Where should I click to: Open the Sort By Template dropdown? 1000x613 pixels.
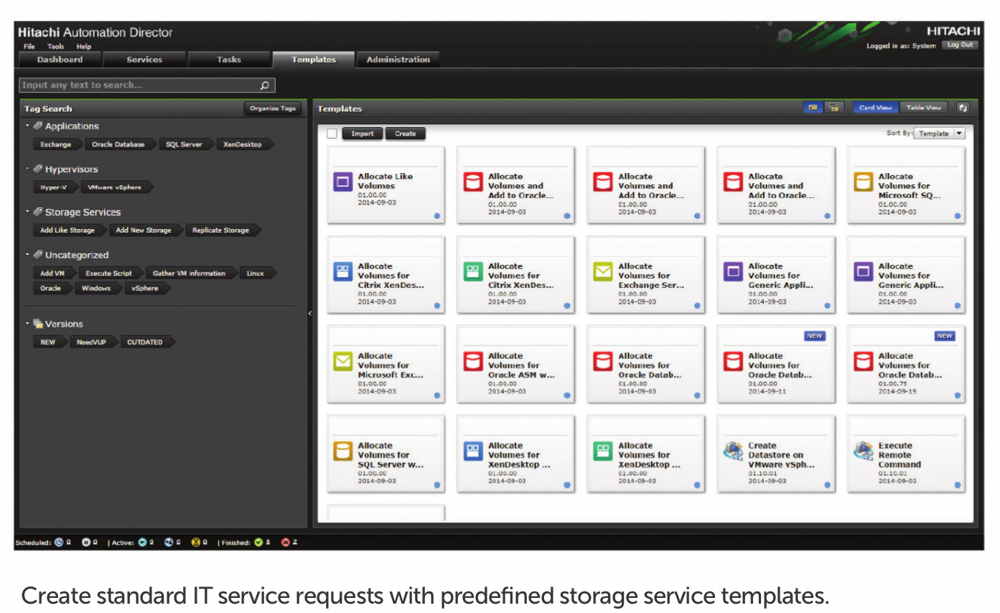coord(939,133)
